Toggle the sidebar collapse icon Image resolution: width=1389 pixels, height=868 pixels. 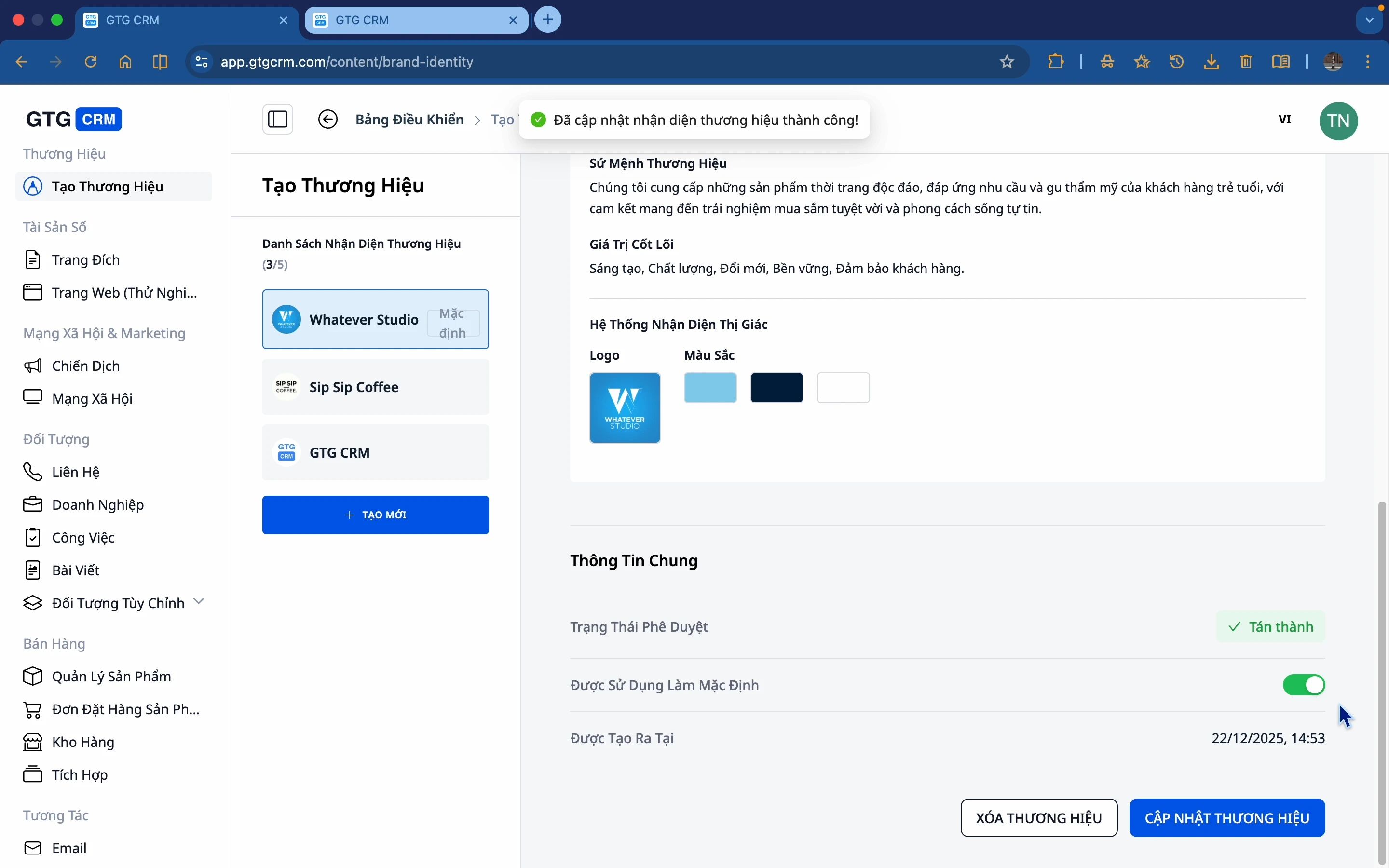(x=278, y=120)
